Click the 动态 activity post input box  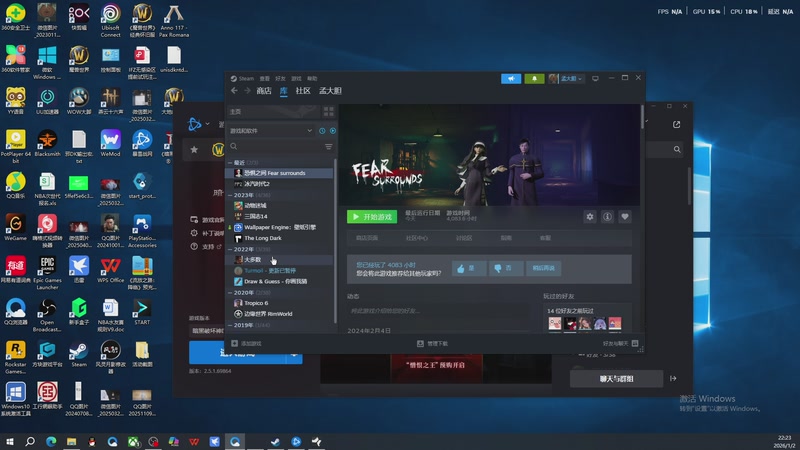pos(438,311)
